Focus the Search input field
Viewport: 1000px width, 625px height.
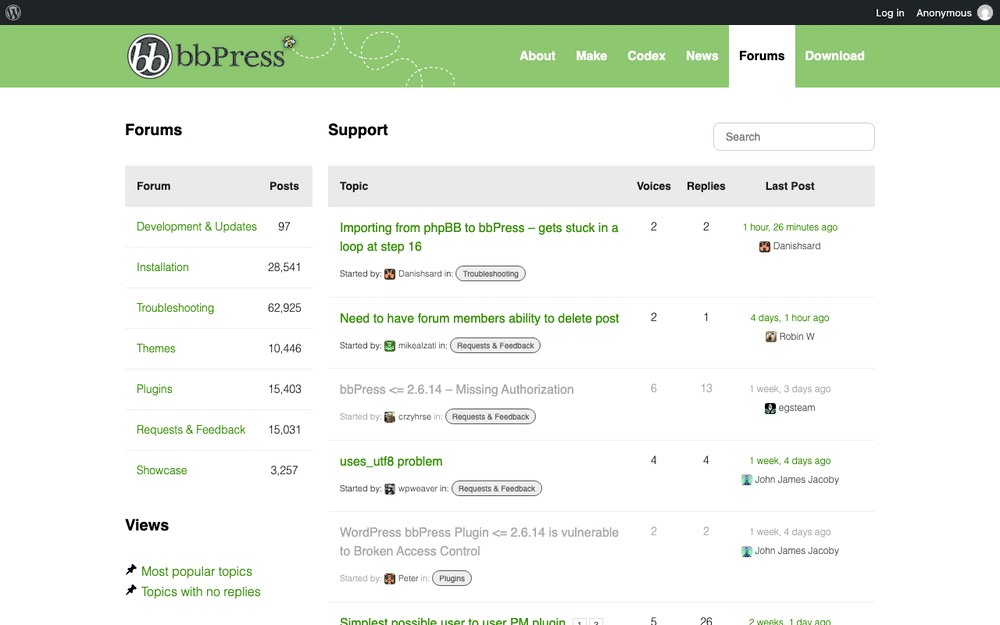pyautogui.click(x=794, y=137)
